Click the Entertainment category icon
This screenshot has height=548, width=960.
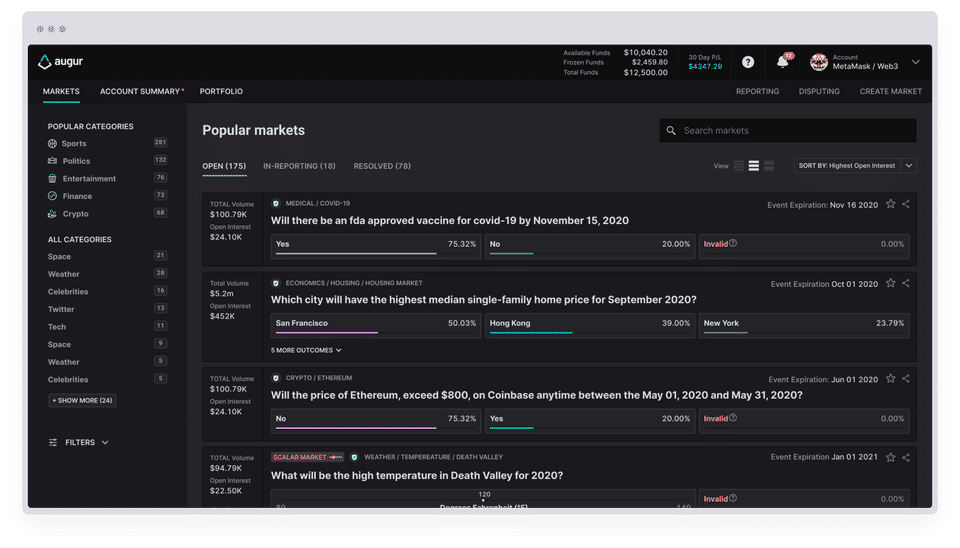coord(52,178)
